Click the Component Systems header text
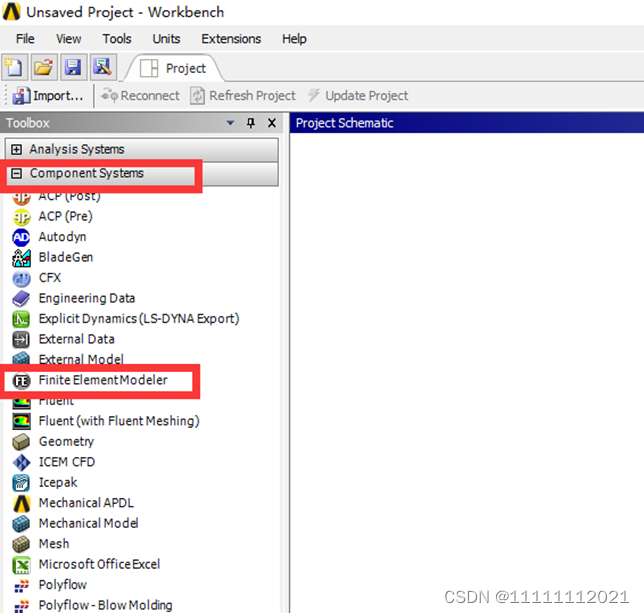Viewport: 644px width, 613px height. [x=87, y=174]
